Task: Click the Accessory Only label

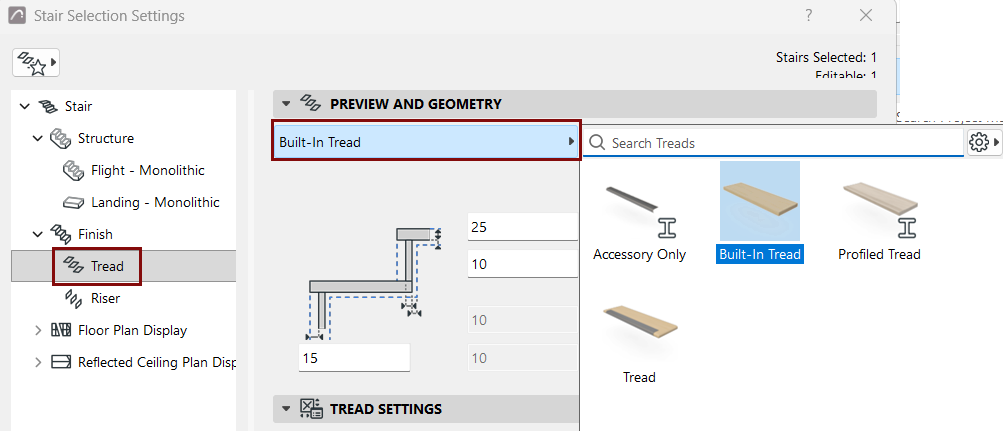Action: 640,255
